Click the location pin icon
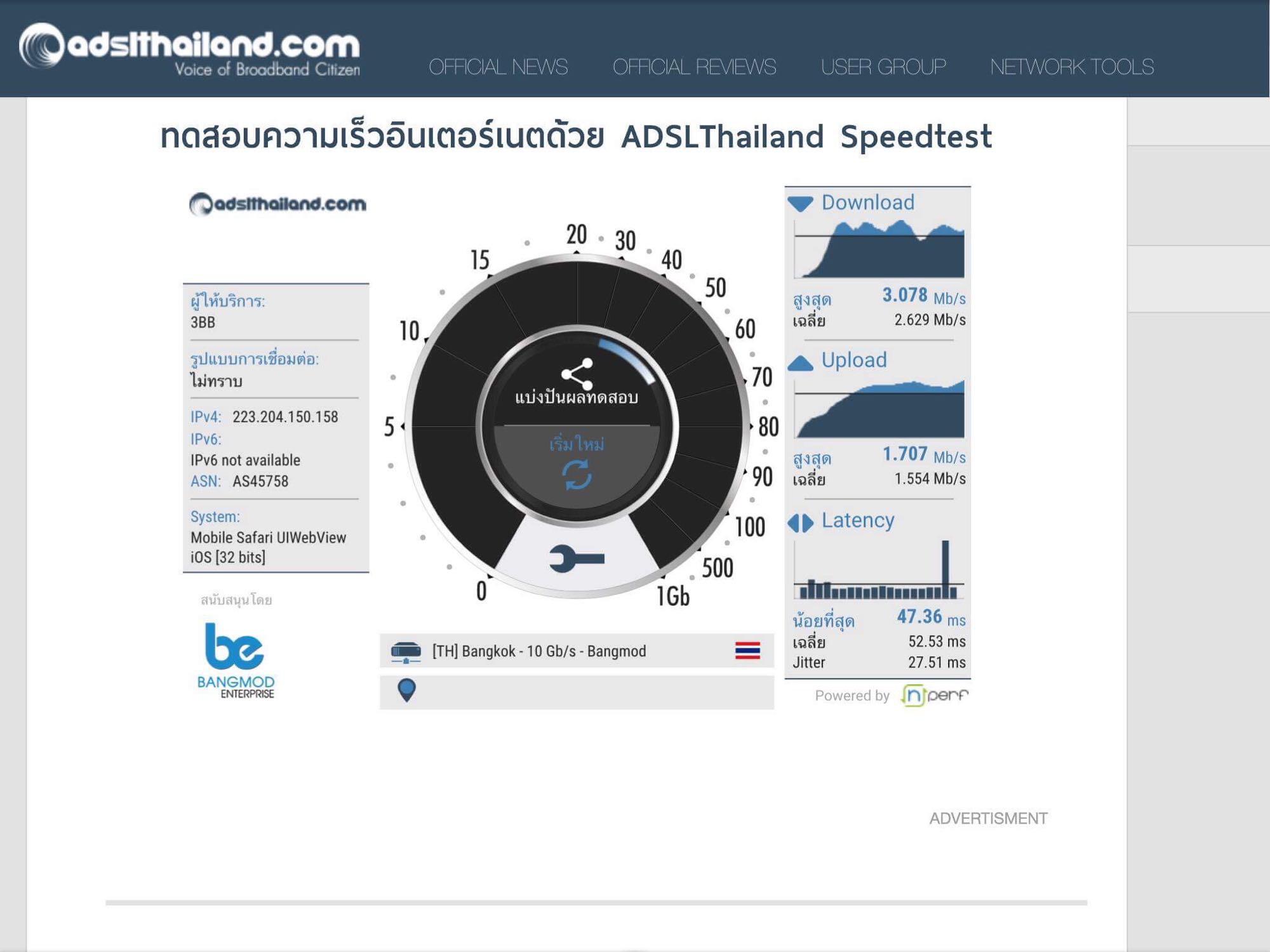The height and width of the screenshot is (952, 1270). pos(406,690)
